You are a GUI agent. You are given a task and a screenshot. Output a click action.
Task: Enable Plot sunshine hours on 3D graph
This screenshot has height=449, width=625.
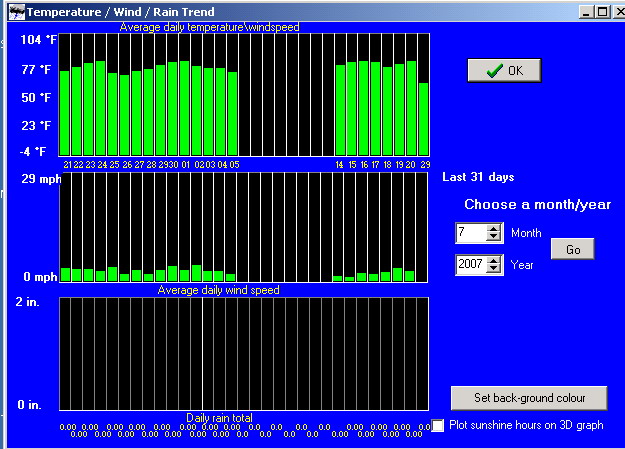438,425
